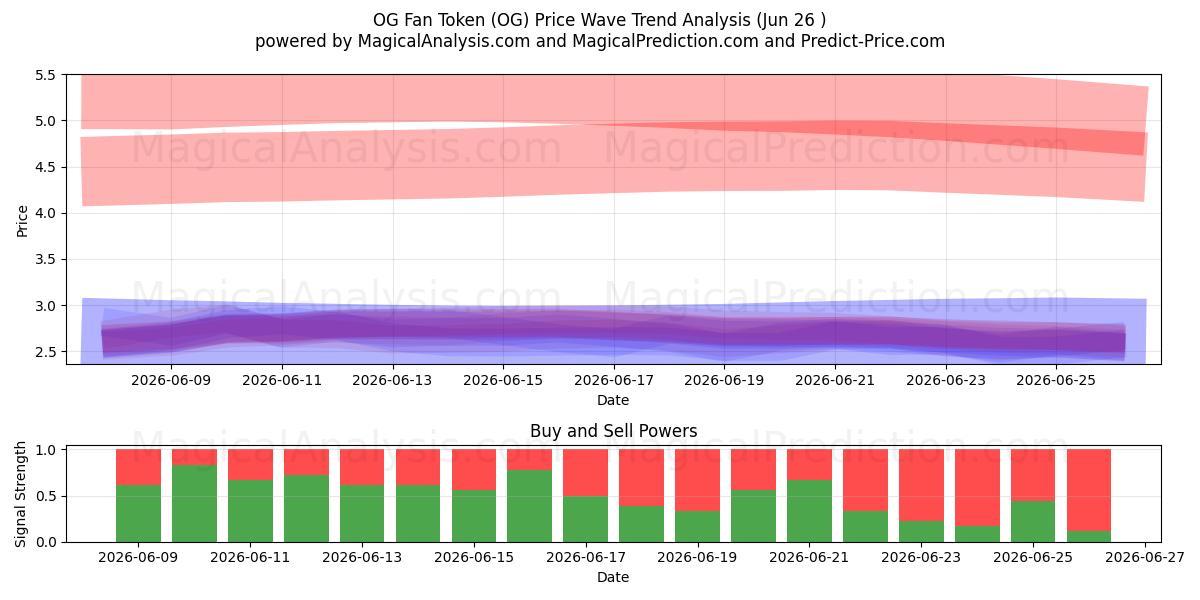1200x600 pixels.
Task: Click 2026-06-09 under the price wave chart
Action: point(171,380)
